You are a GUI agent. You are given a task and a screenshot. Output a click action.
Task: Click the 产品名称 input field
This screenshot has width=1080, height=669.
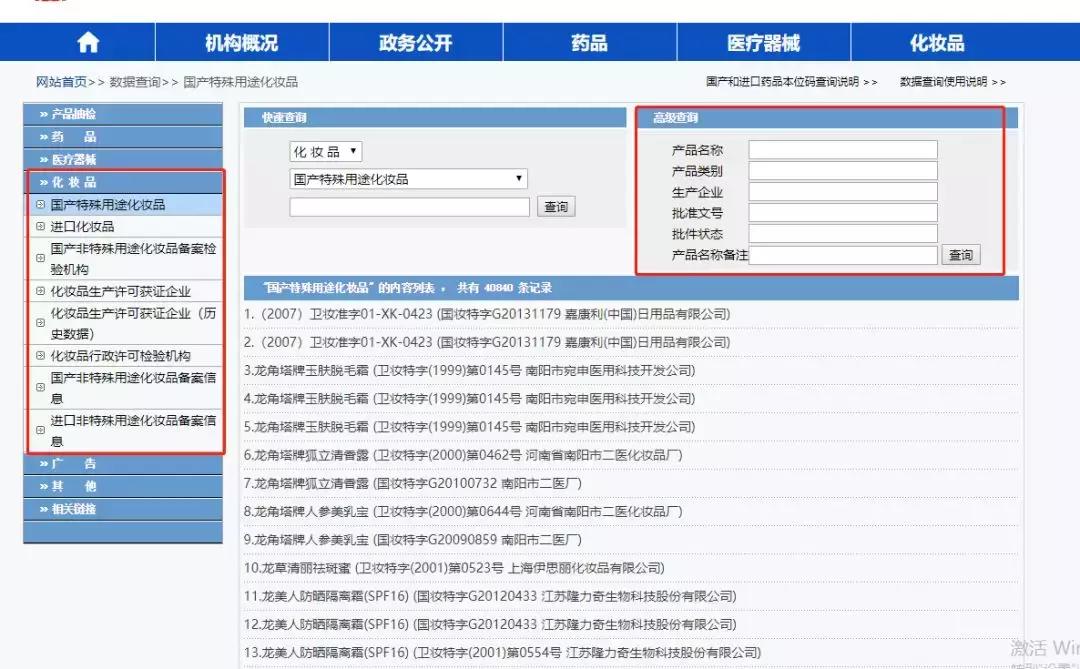pyautogui.click(x=843, y=148)
